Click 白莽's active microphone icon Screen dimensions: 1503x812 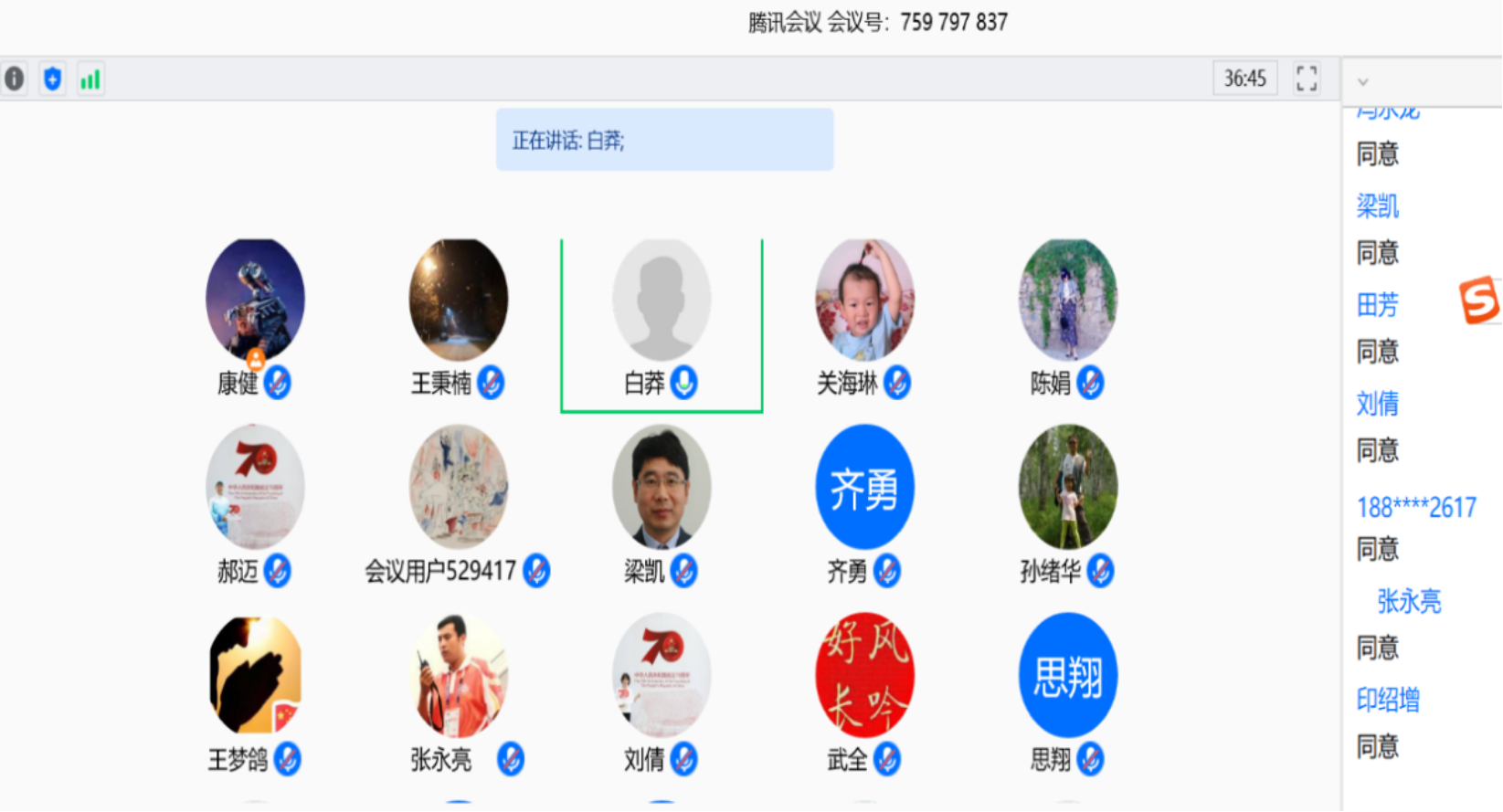click(684, 383)
